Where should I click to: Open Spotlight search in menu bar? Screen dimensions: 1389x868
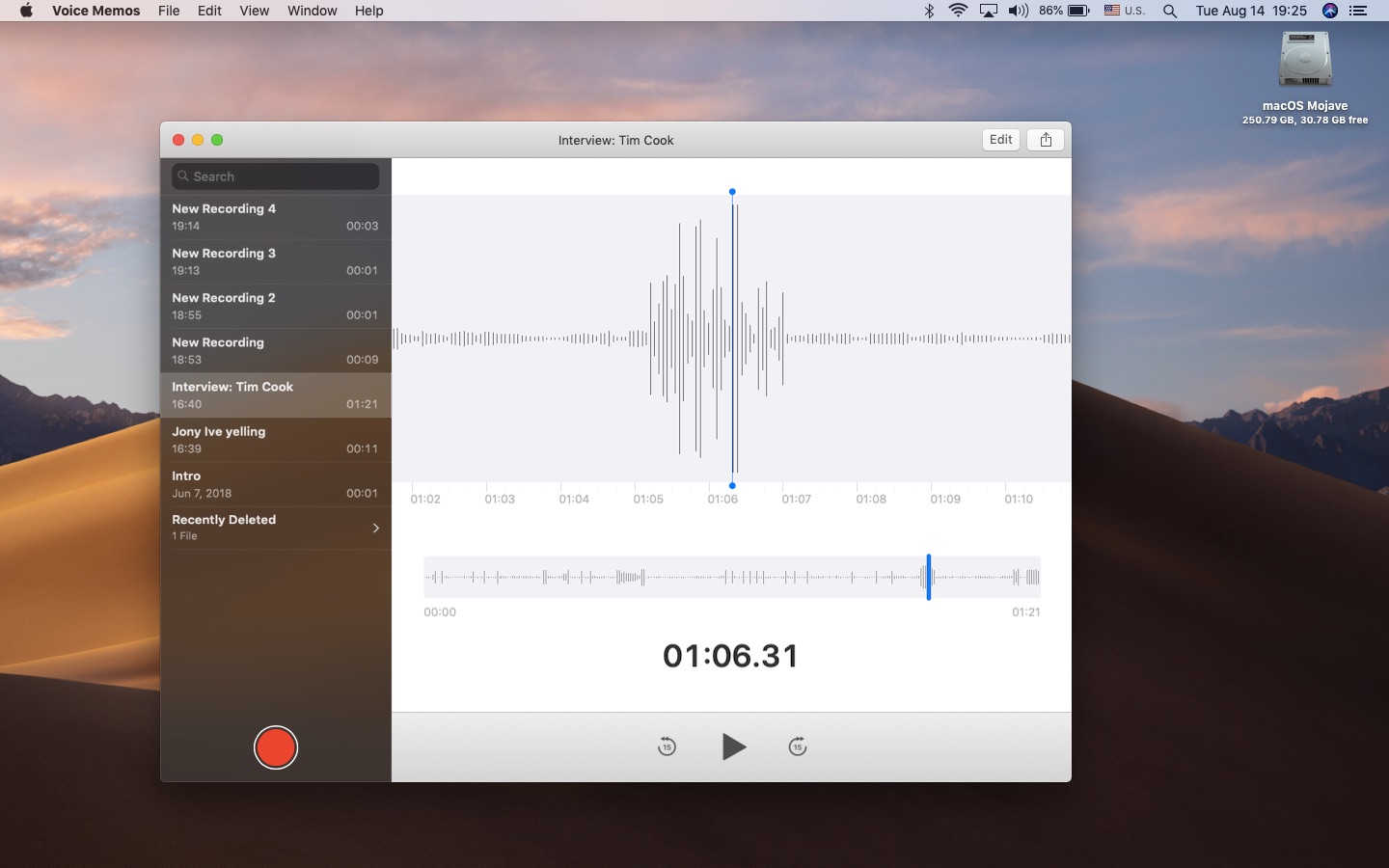(1170, 11)
